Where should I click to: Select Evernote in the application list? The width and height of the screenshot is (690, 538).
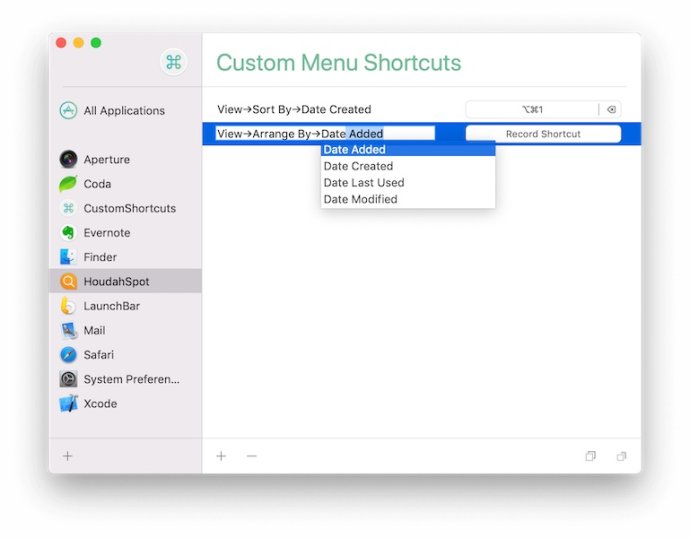[125, 233]
